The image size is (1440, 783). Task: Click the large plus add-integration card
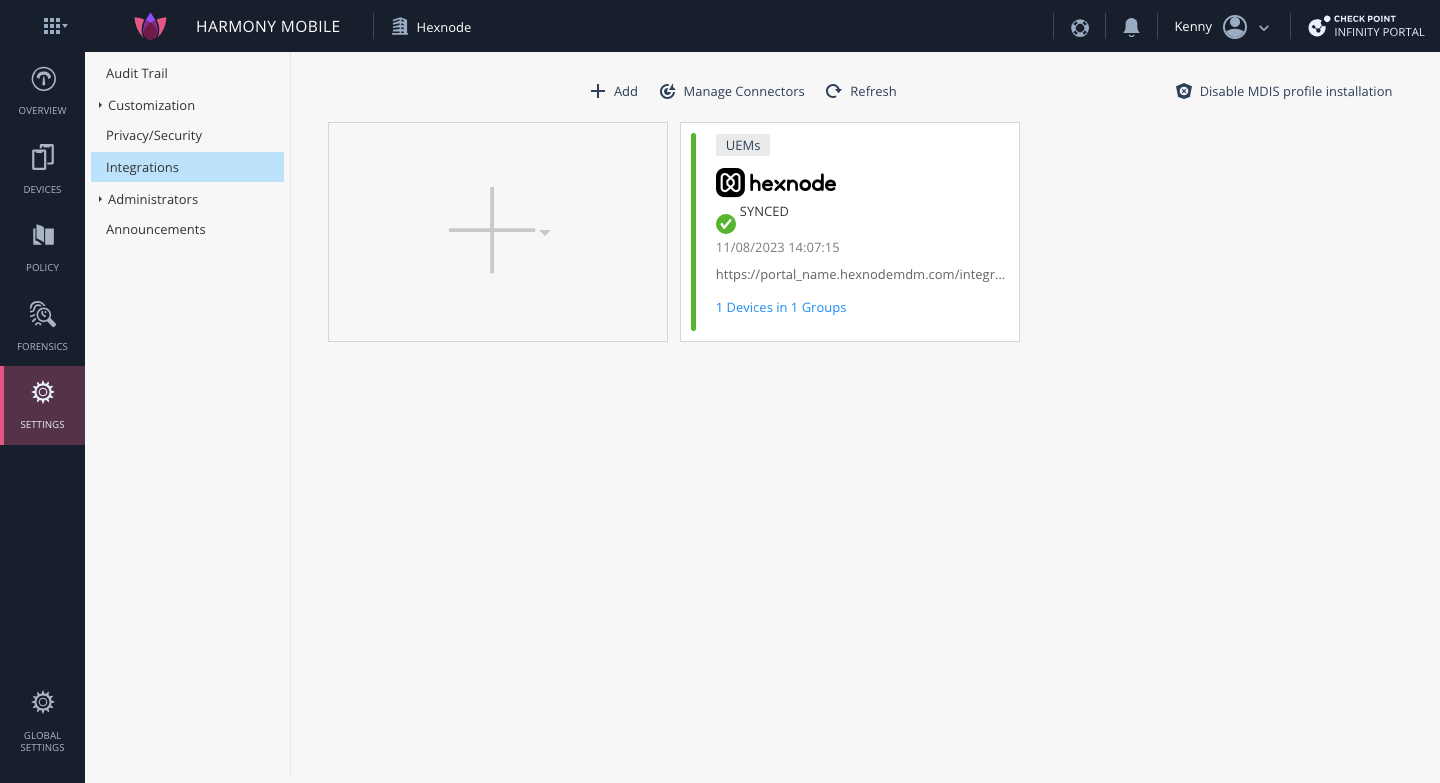pyautogui.click(x=498, y=232)
